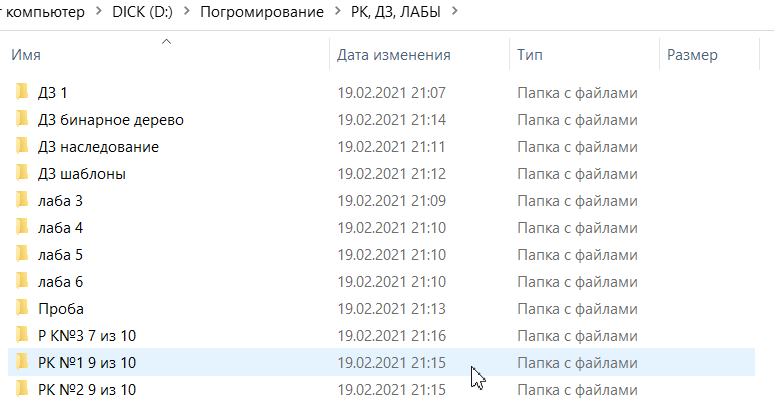Sort by Дата изменения column header

[x=393, y=56]
